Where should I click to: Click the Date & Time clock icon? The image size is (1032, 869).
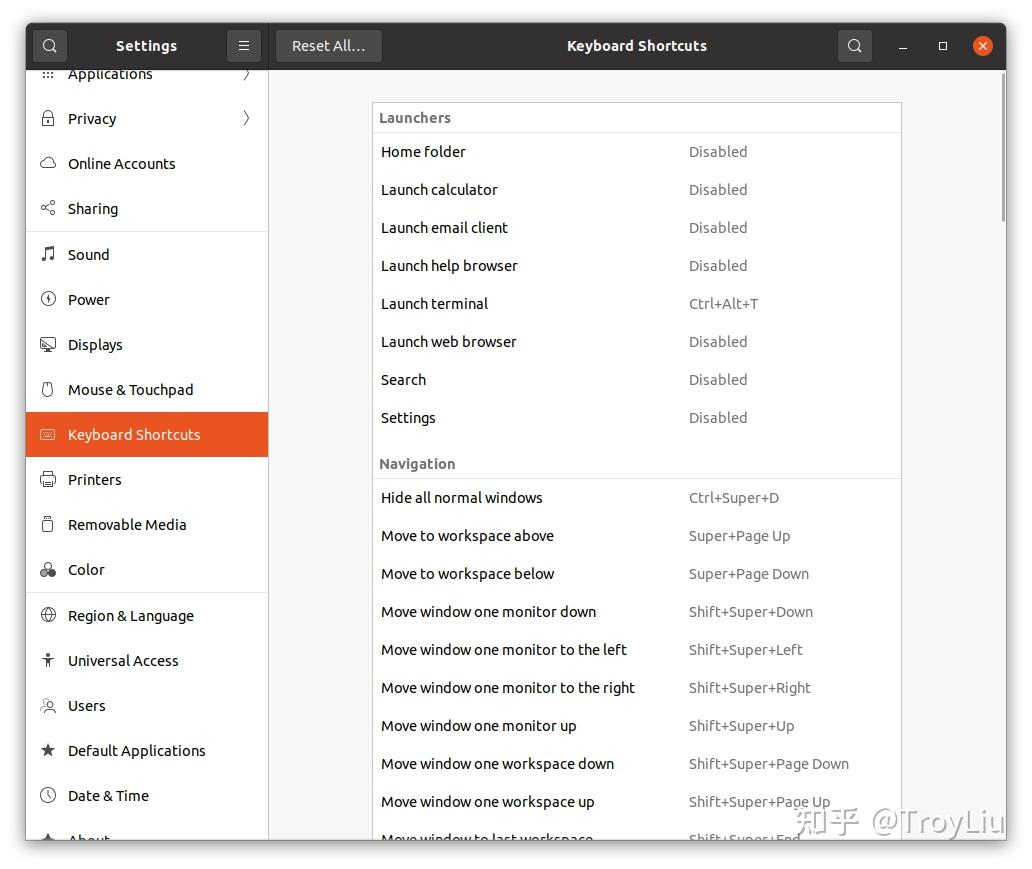[x=48, y=795]
